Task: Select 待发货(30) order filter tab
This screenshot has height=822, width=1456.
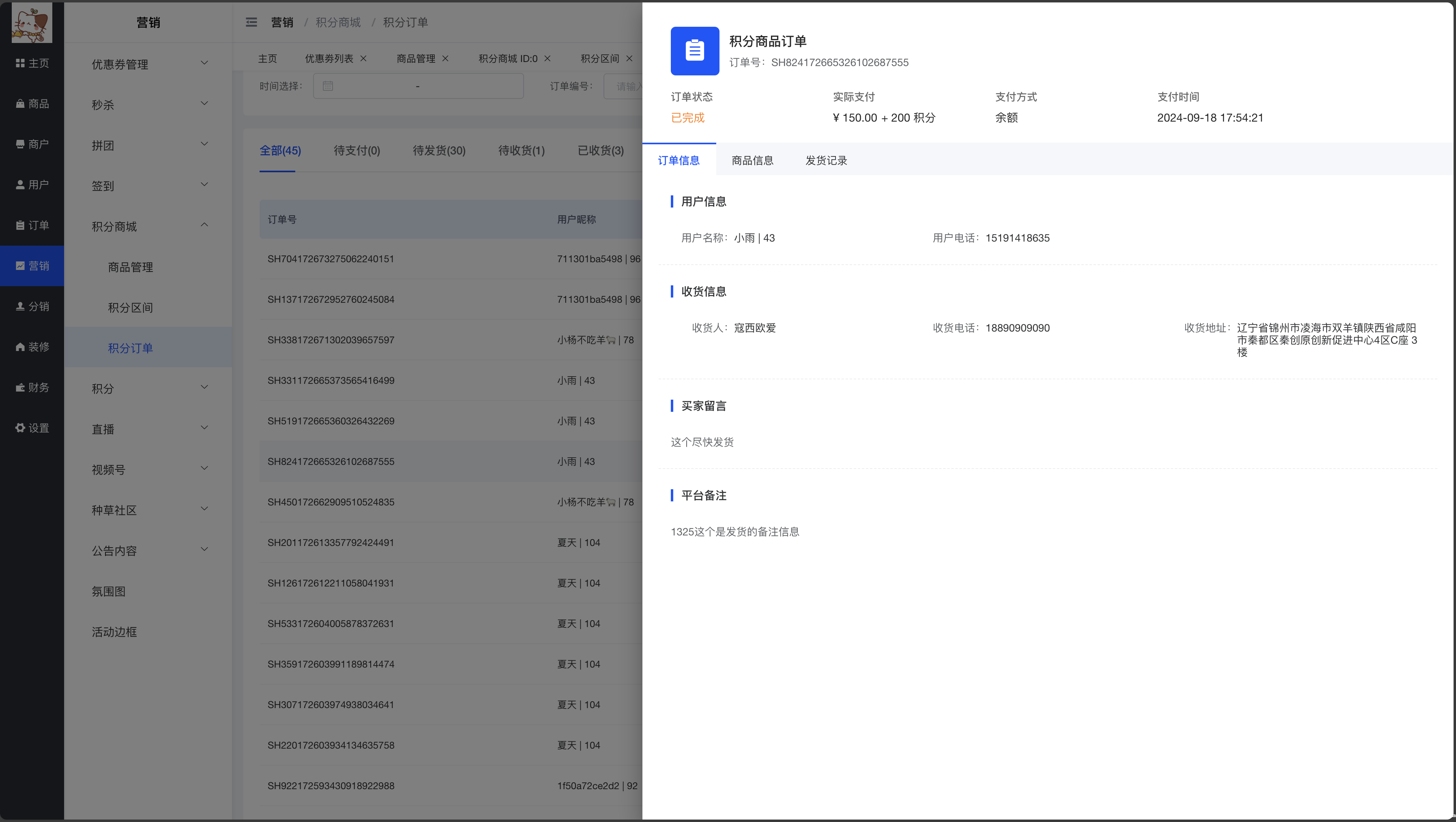Action: coord(438,150)
